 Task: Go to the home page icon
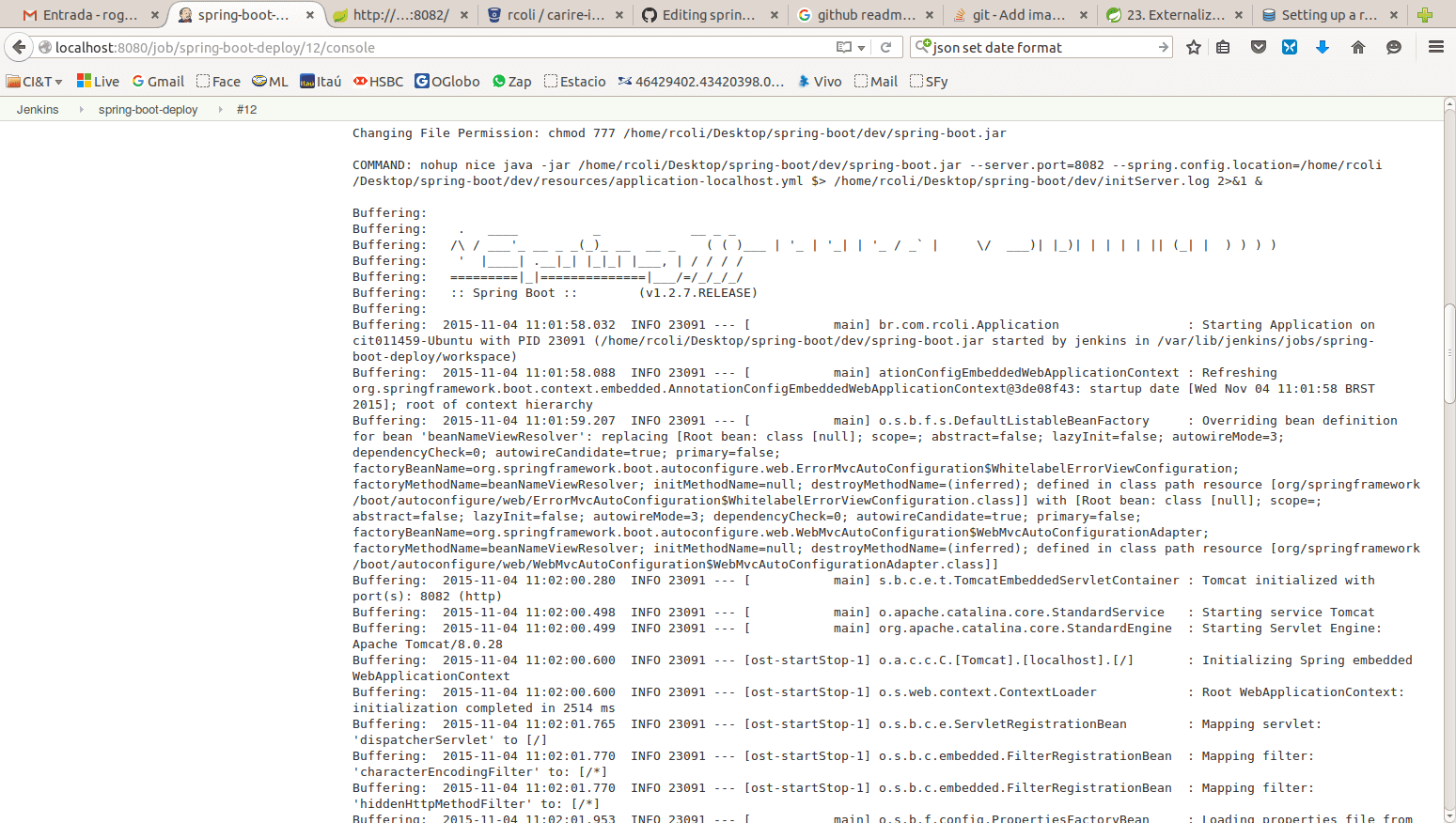pos(1358,47)
